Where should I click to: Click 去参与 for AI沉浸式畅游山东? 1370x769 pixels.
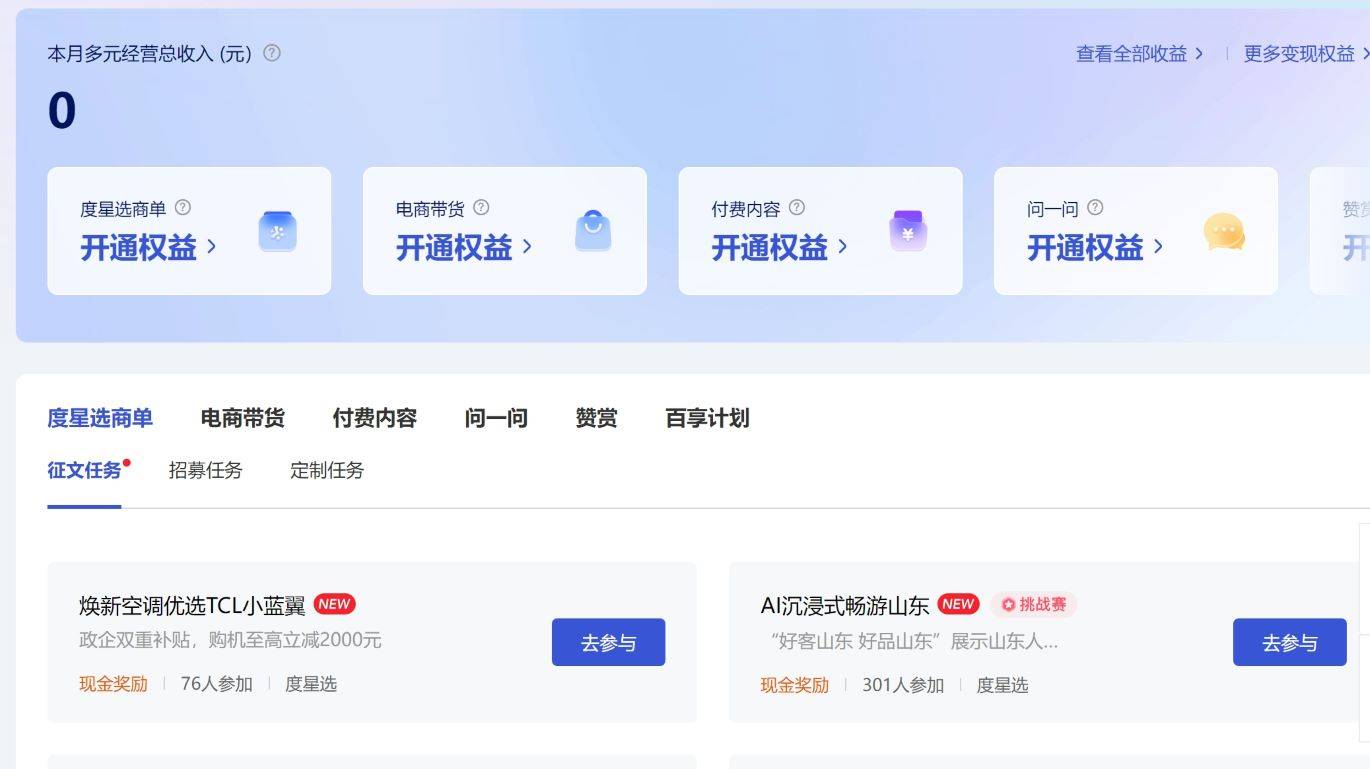[x=1289, y=642]
